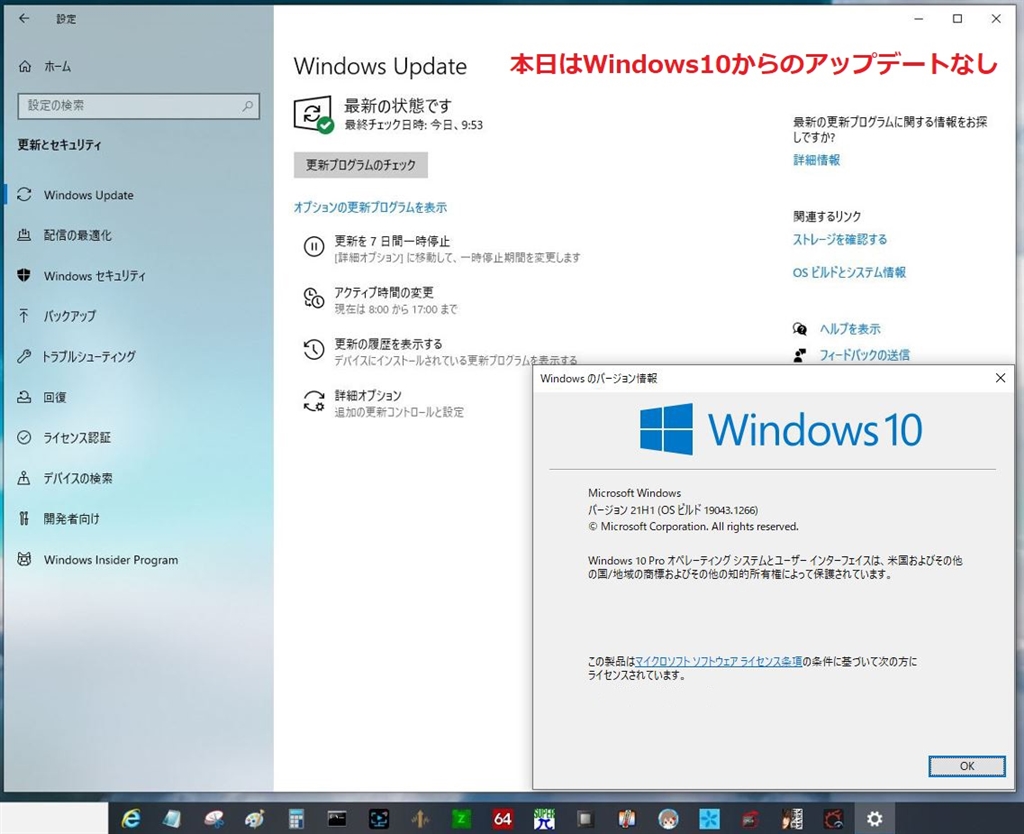Go back with the Settings back arrow
This screenshot has height=834, width=1024.
coord(24,18)
